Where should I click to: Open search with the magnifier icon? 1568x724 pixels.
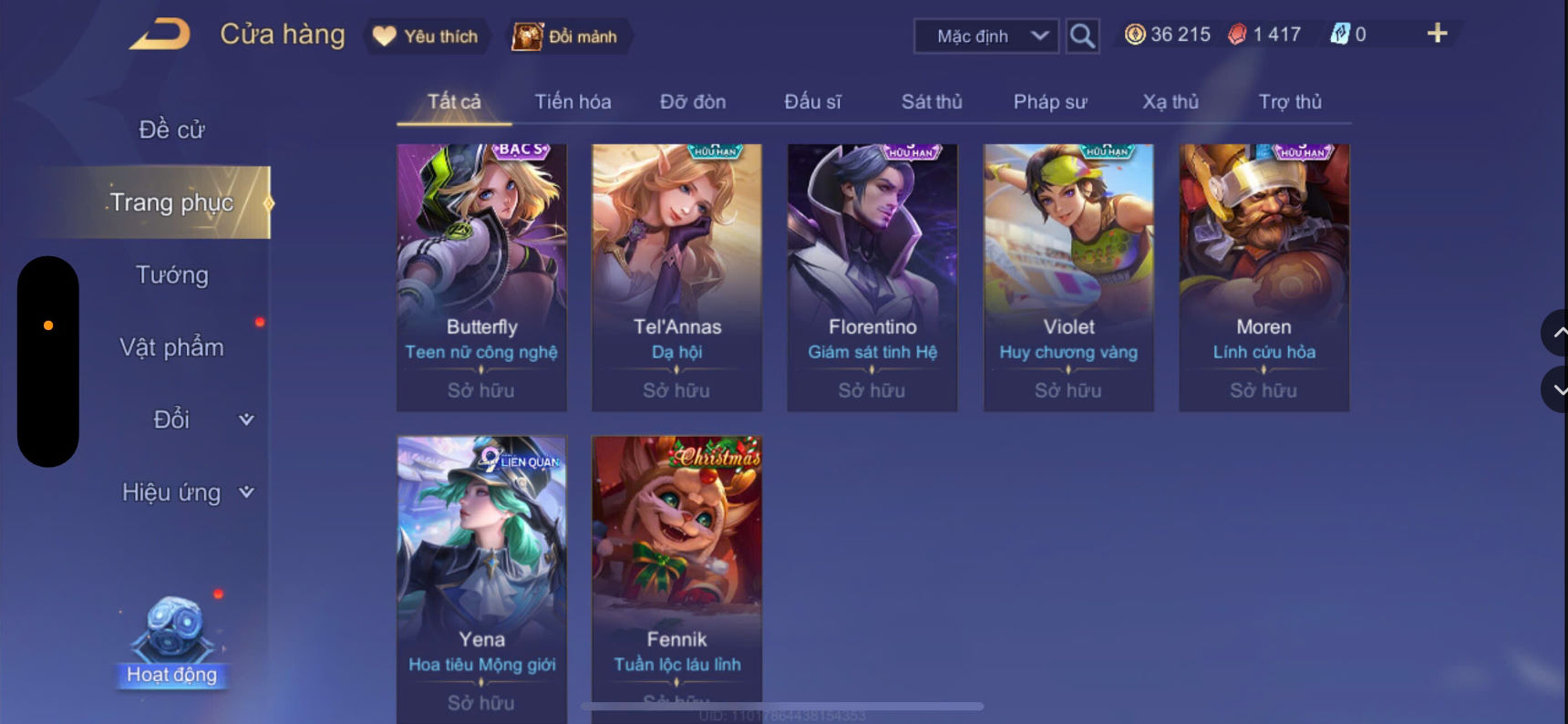[1082, 36]
